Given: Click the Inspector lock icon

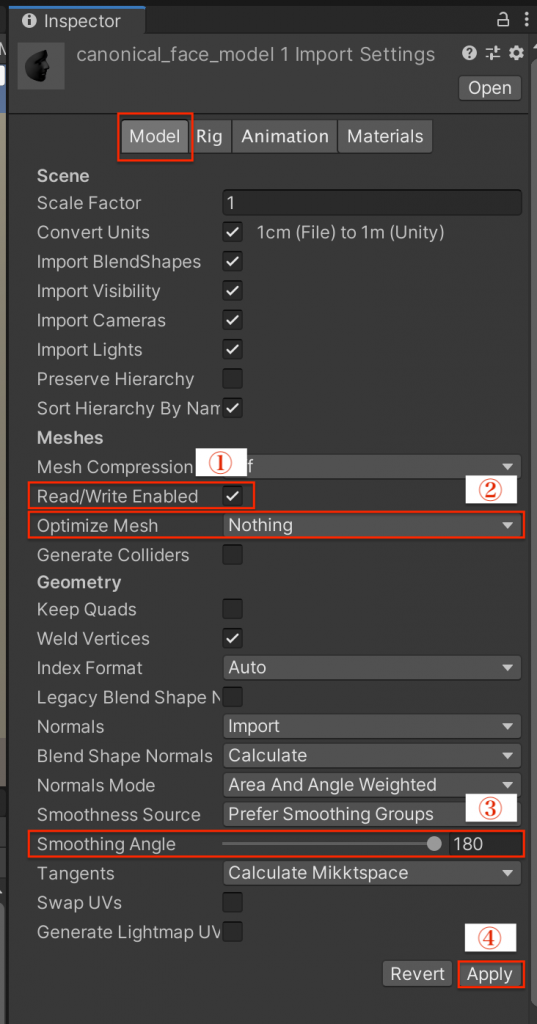Looking at the screenshot, I should (x=502, y=20).
